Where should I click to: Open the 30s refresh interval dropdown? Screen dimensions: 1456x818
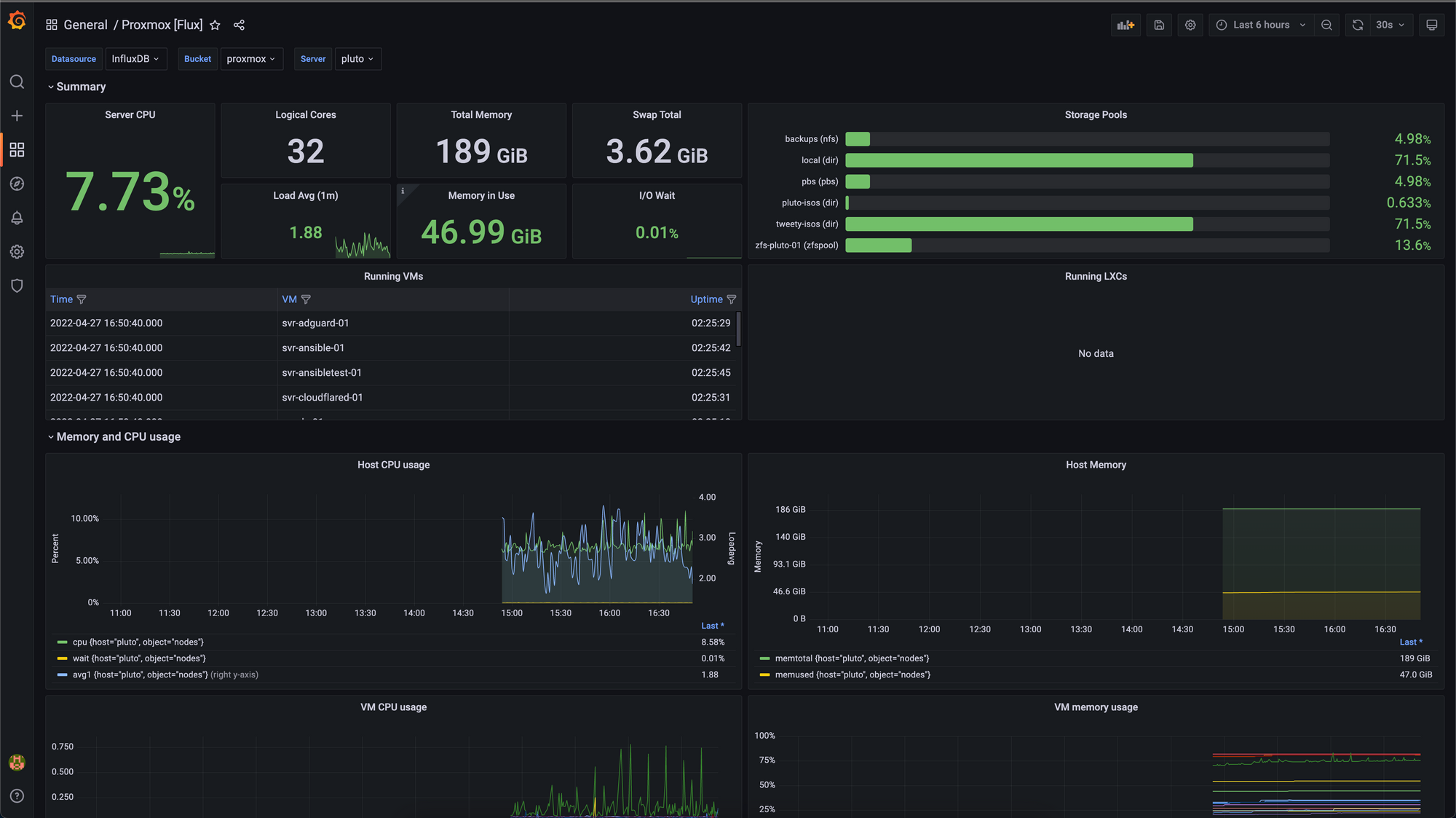[x=1390, y=25]
